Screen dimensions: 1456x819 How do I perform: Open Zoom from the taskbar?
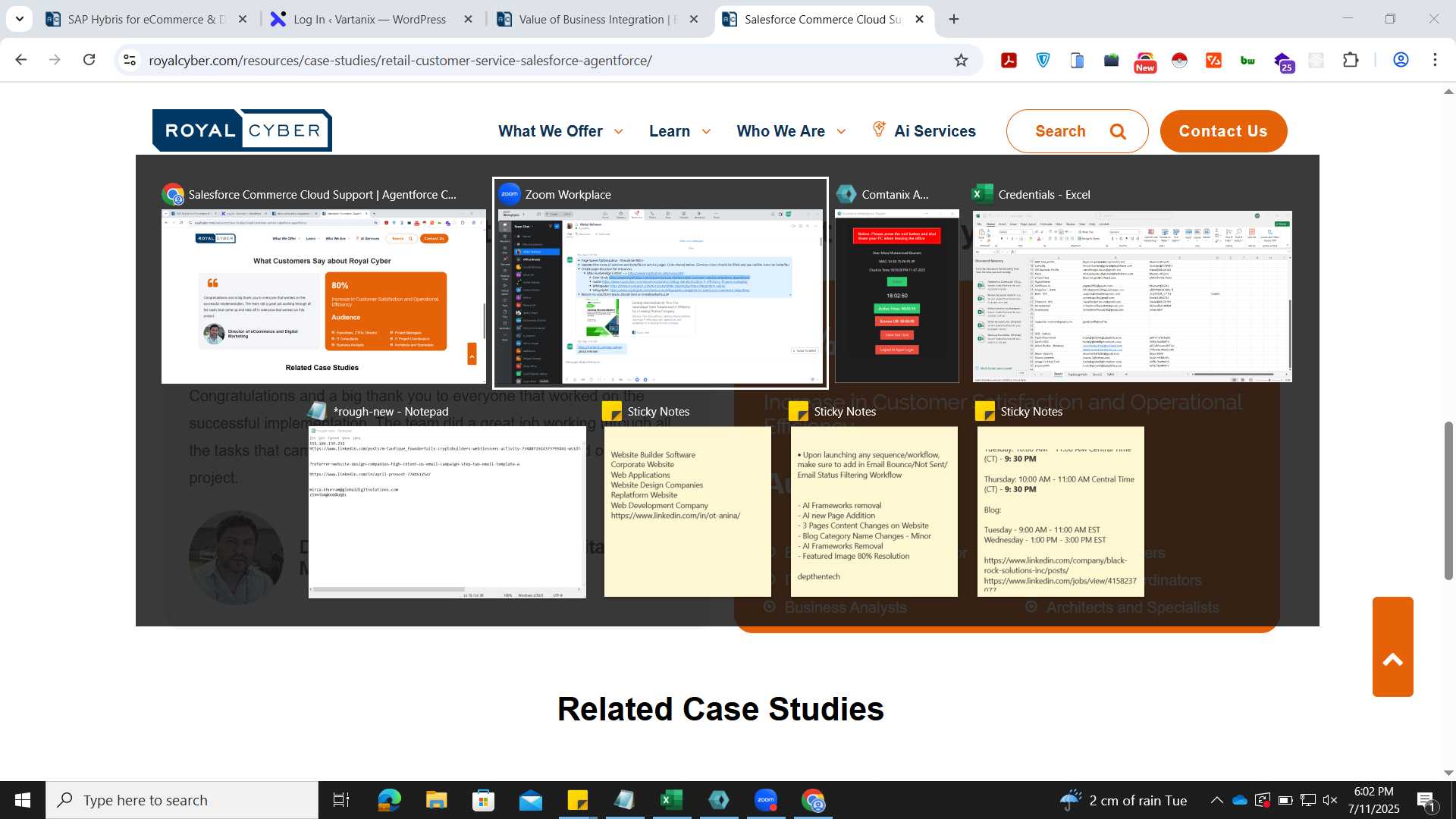coord(766,800)
